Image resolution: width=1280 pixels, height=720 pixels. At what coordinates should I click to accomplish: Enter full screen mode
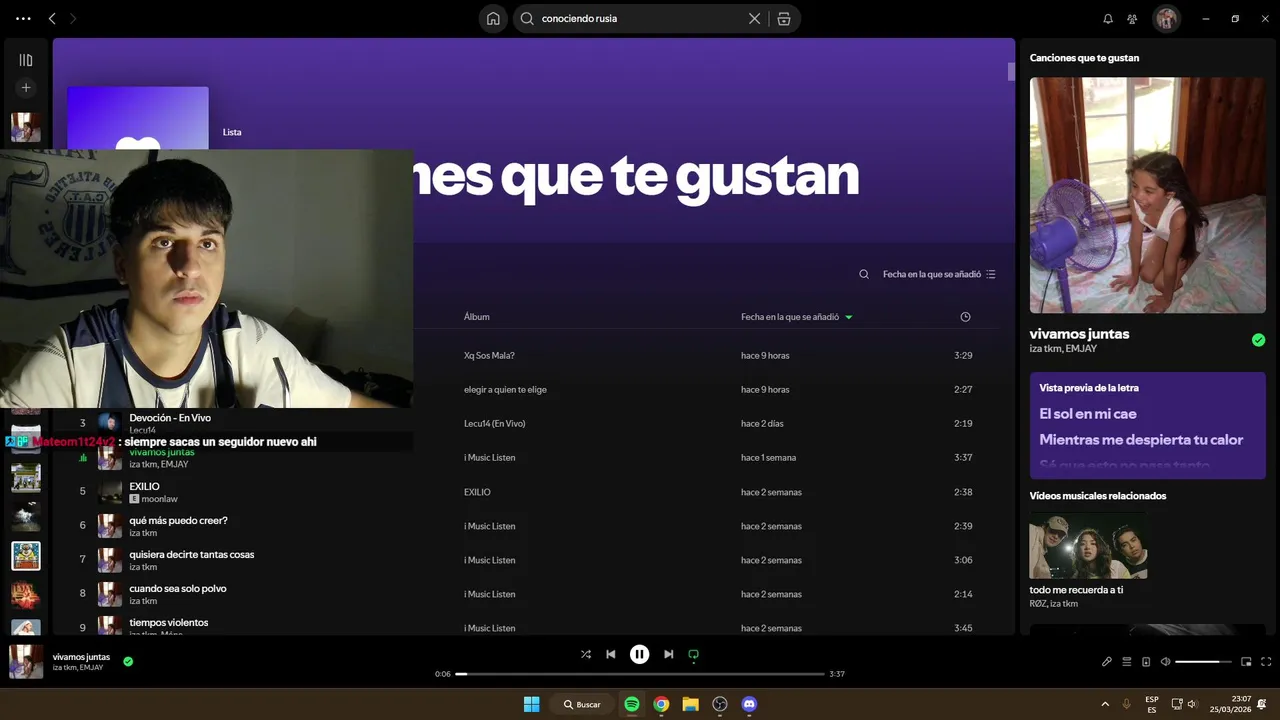(1266, 661)
